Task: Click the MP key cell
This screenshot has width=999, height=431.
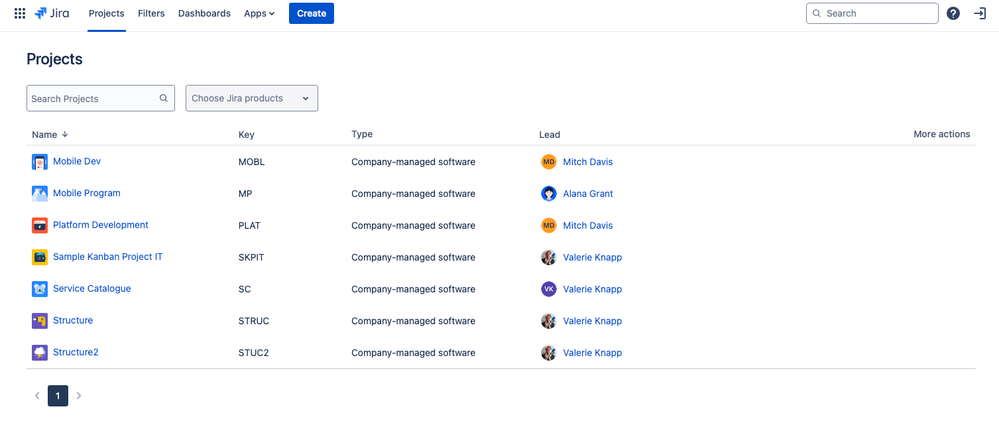Action: (x=245, y=194)
